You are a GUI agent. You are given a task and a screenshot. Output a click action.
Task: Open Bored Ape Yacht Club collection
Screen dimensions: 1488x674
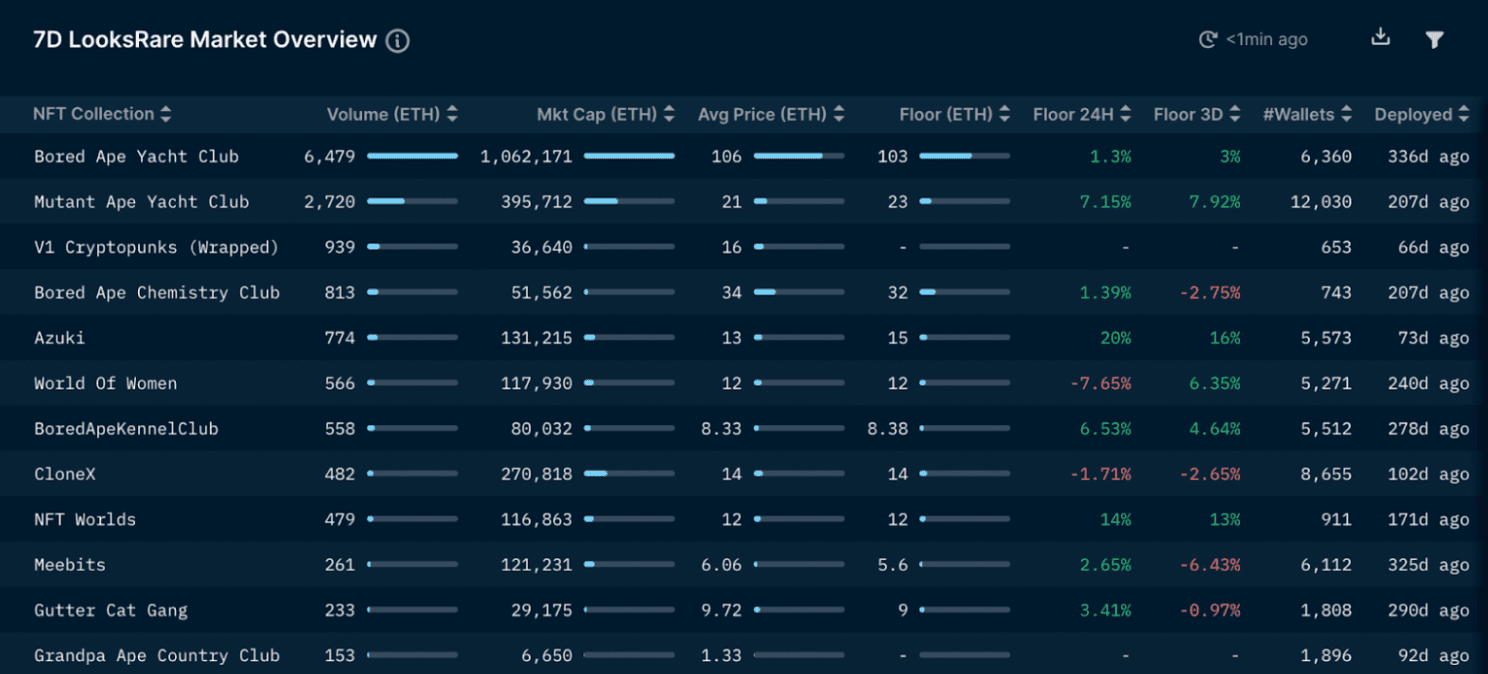[136, 157]
